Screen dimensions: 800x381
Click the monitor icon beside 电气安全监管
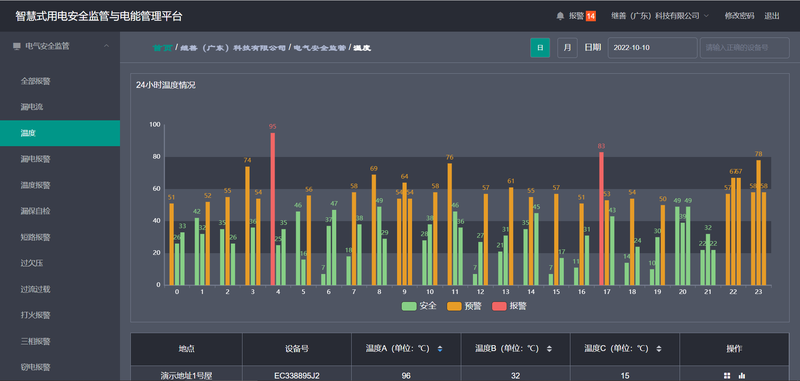[x=17, y=46]
